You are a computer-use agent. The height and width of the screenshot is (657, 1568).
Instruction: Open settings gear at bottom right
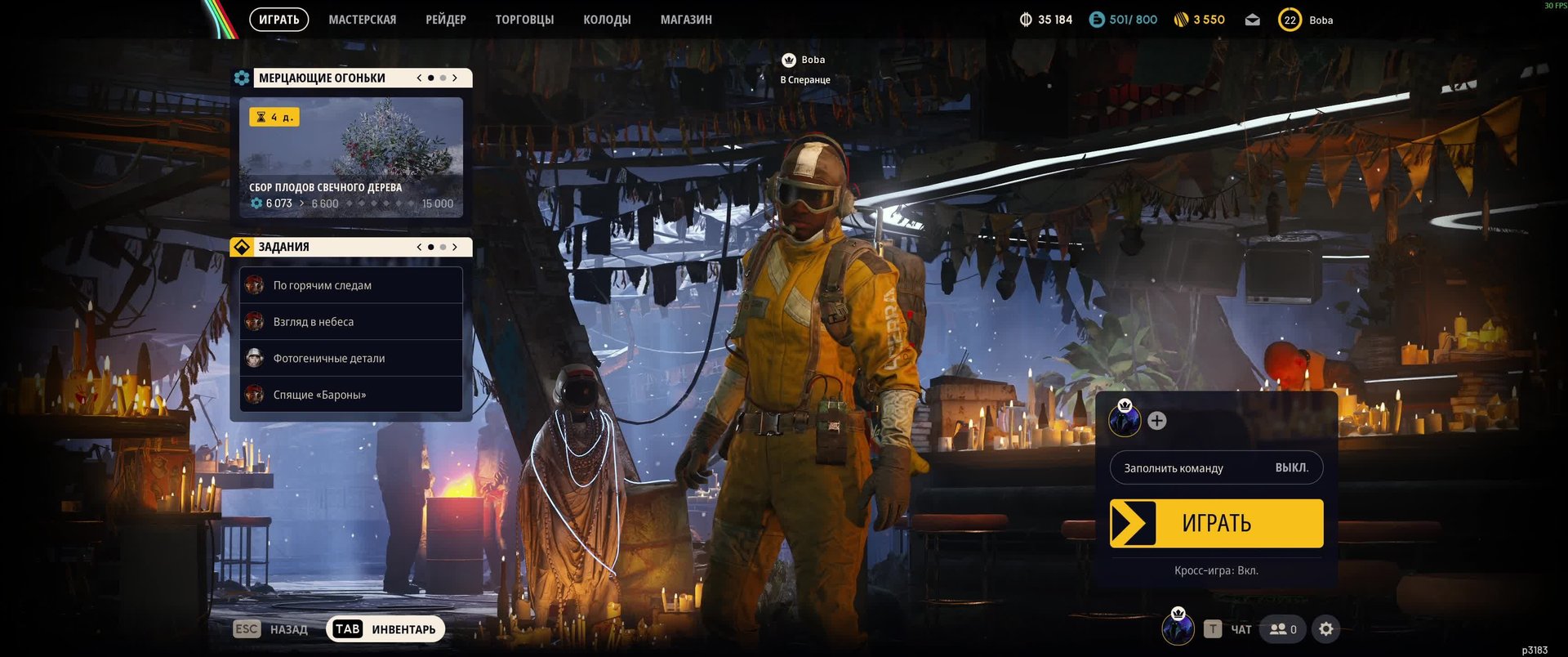[x=1326, y=629]
